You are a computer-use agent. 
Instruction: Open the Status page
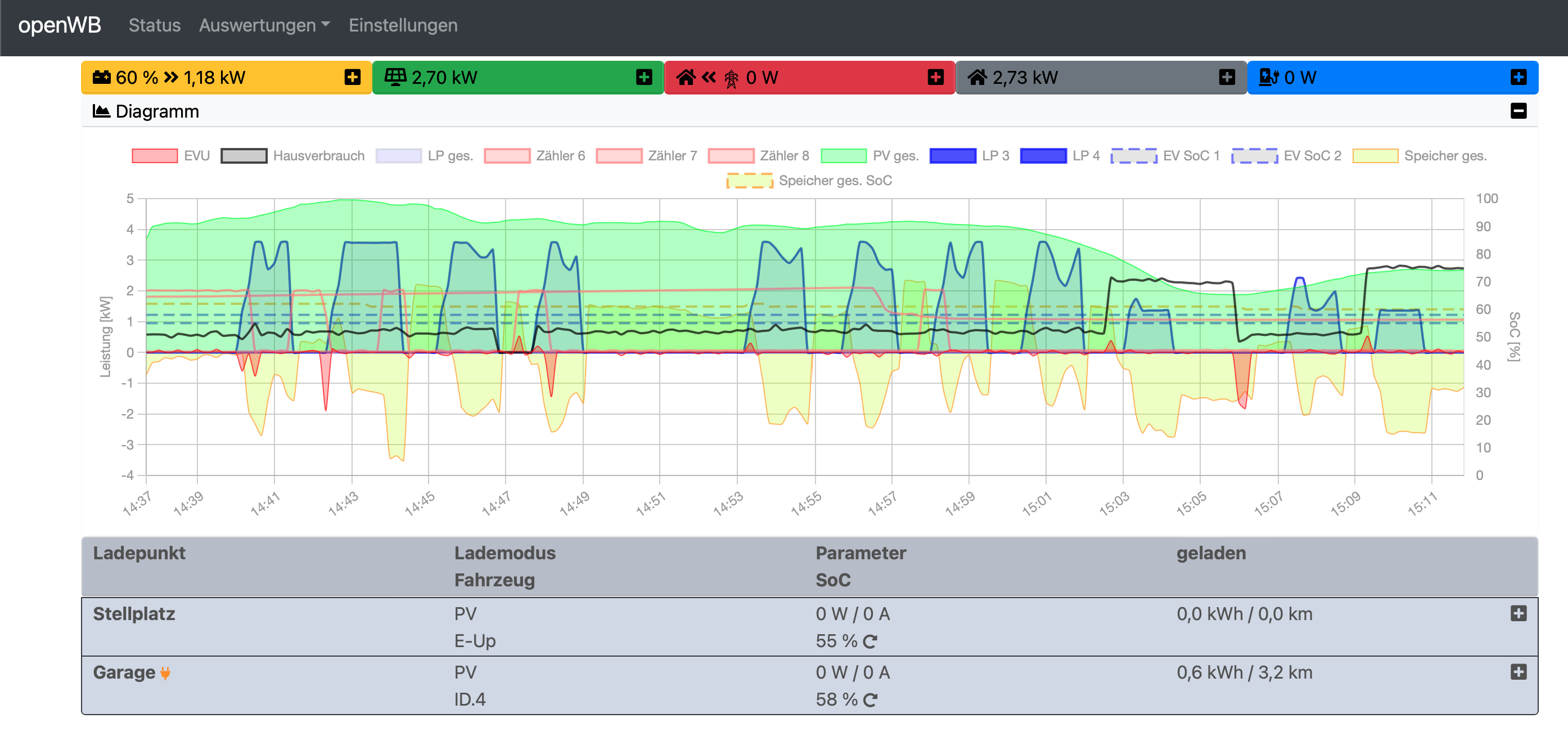coord(154,25)
